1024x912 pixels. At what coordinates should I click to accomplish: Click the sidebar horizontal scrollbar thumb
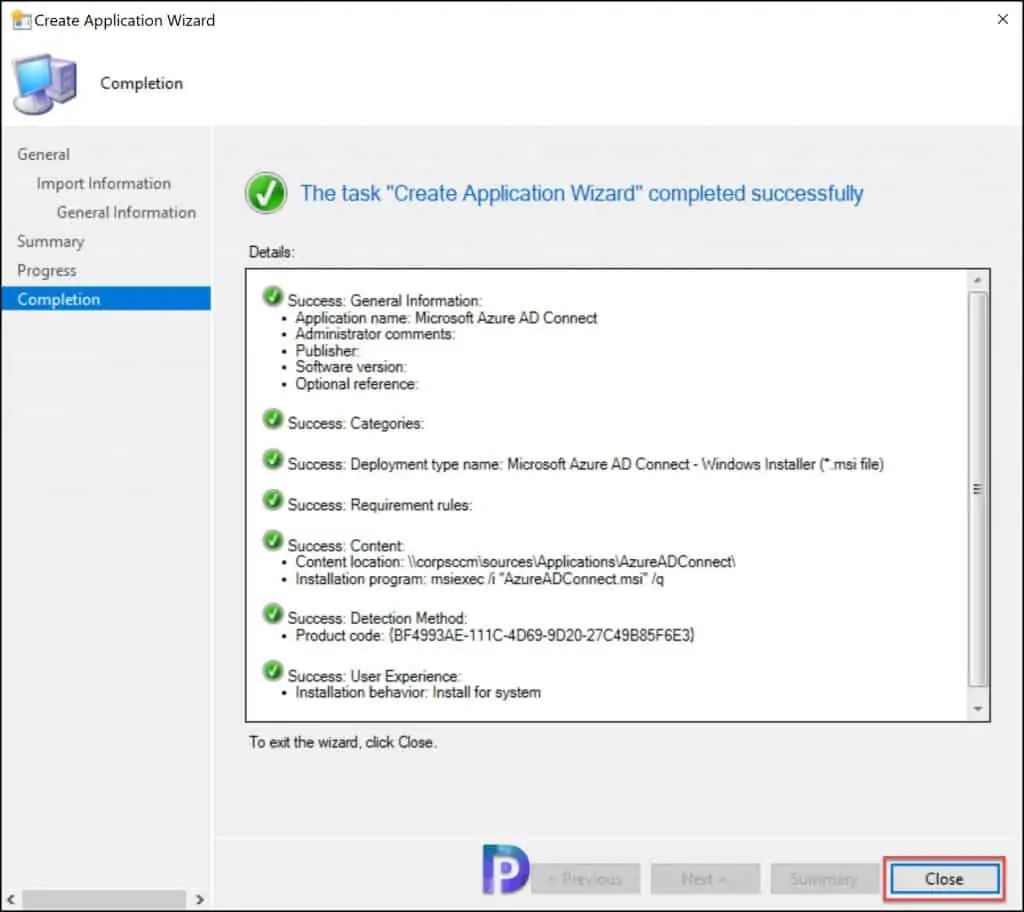(x=104, y=900)
